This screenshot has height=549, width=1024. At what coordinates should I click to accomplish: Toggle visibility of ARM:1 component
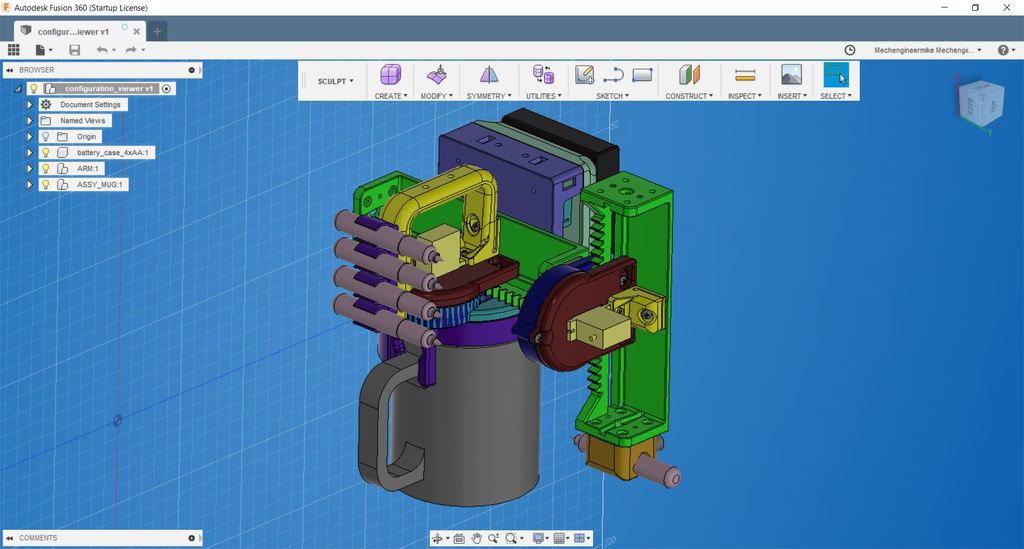pyautogui.click(x=45, y=169)
